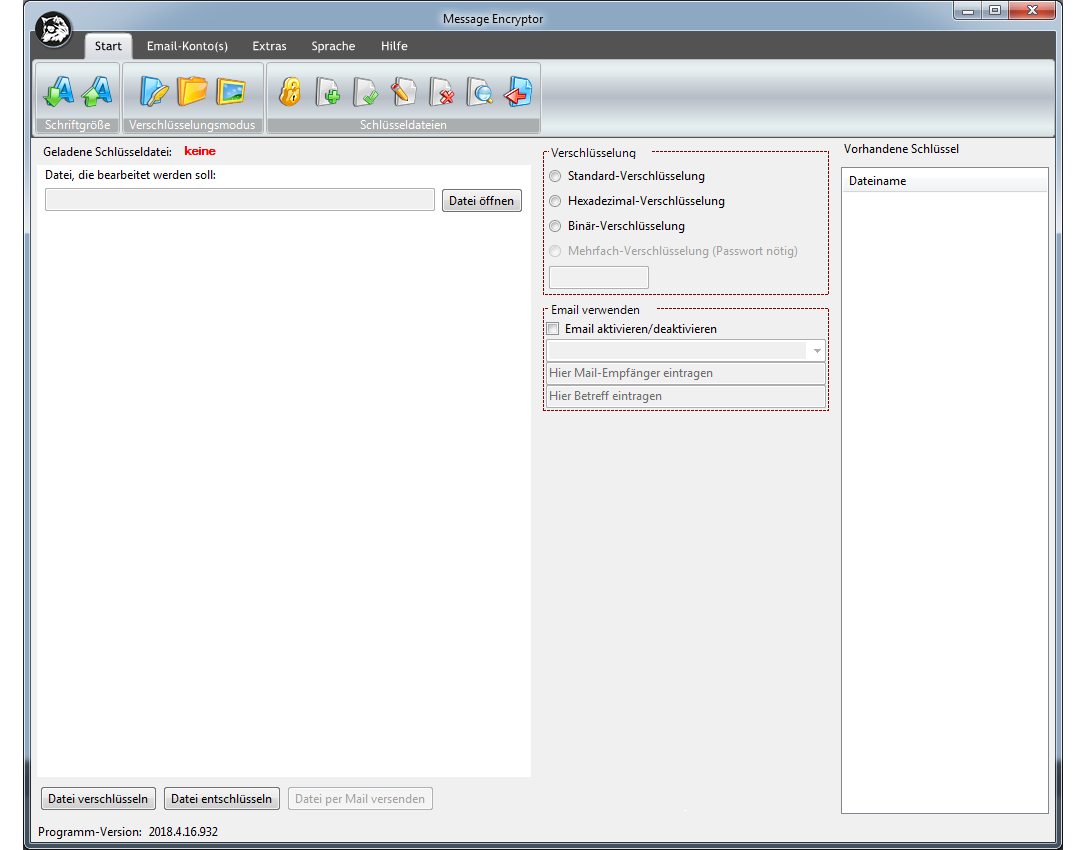The image size is (1086, 850).
Task: Click the program version 2018.4.16.932 text
Action: [x=183, y=831]
